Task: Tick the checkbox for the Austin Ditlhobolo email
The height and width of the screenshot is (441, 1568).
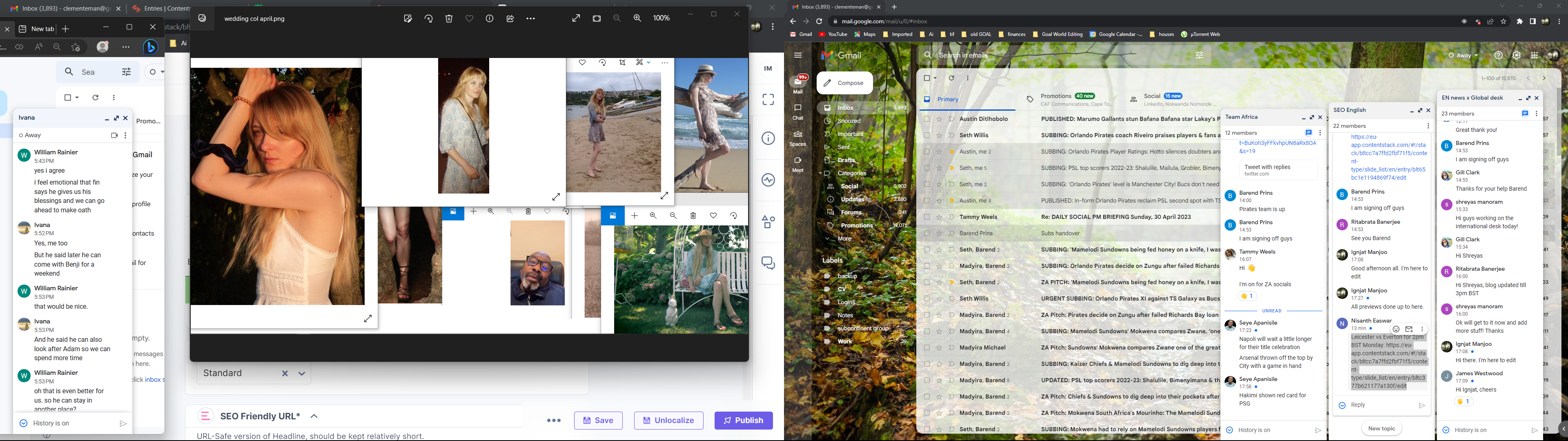Action: (927, 119)
